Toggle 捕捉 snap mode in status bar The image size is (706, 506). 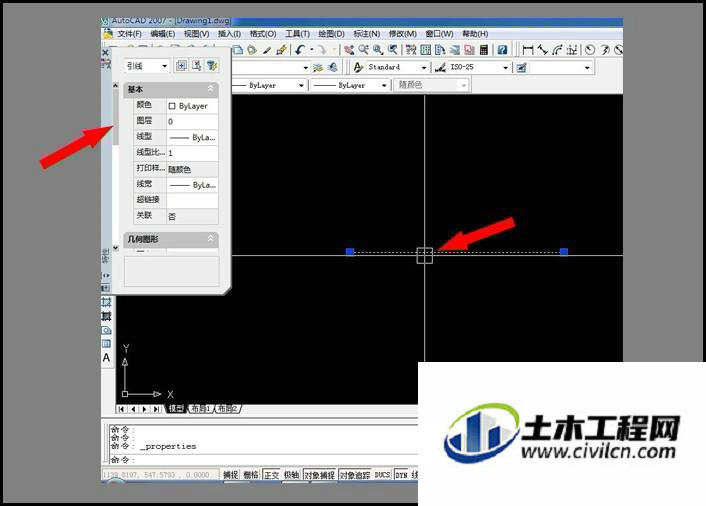coord(231,474)
